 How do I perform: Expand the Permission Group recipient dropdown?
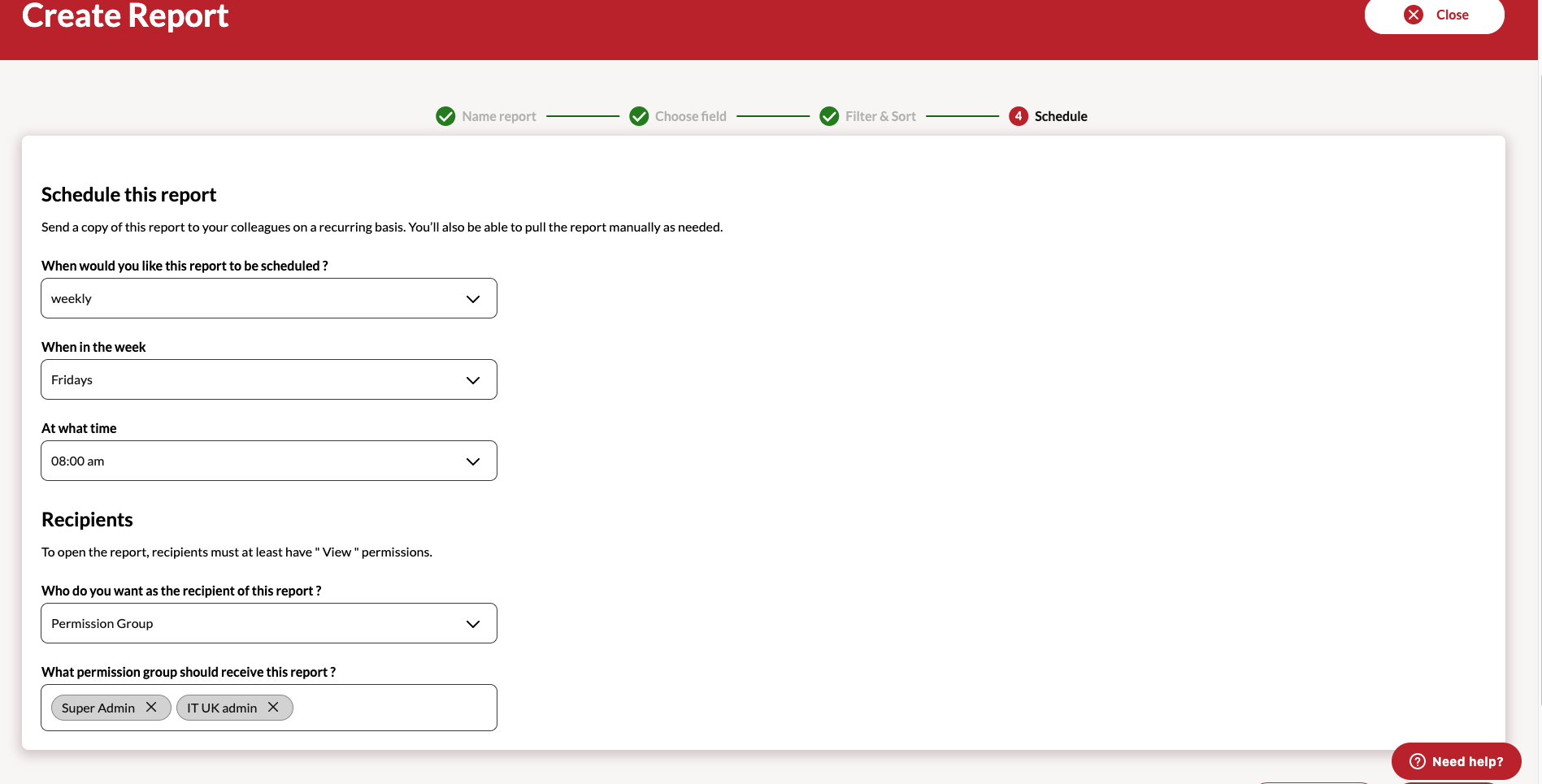(269, 623)
